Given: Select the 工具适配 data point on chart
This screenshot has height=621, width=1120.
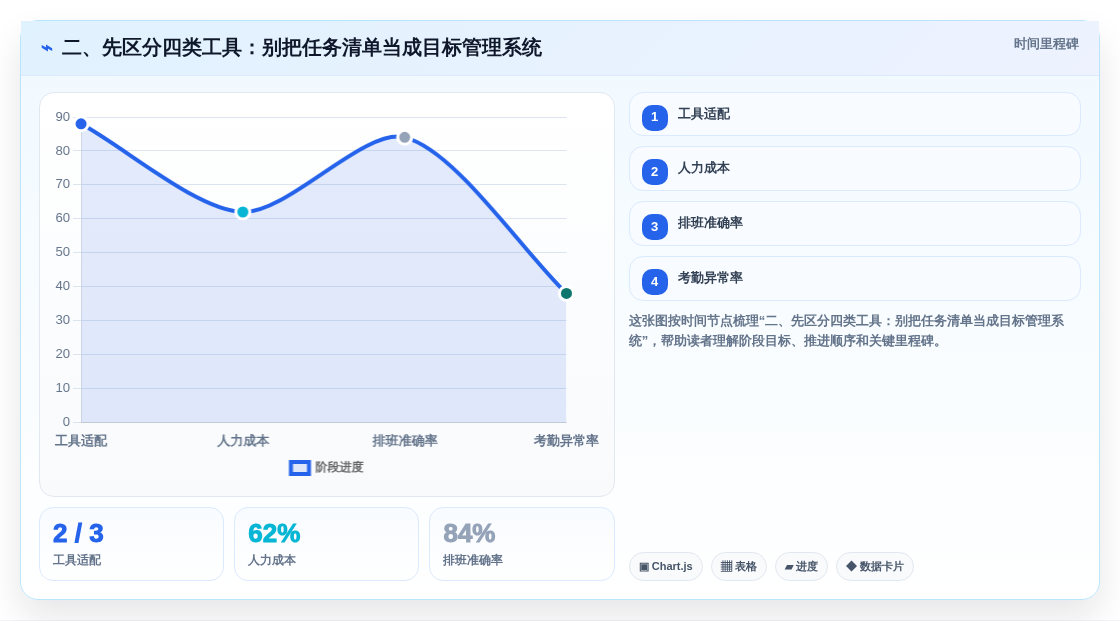Looking at the screenshot, I should pyautogui.click(x=81, y=124).
